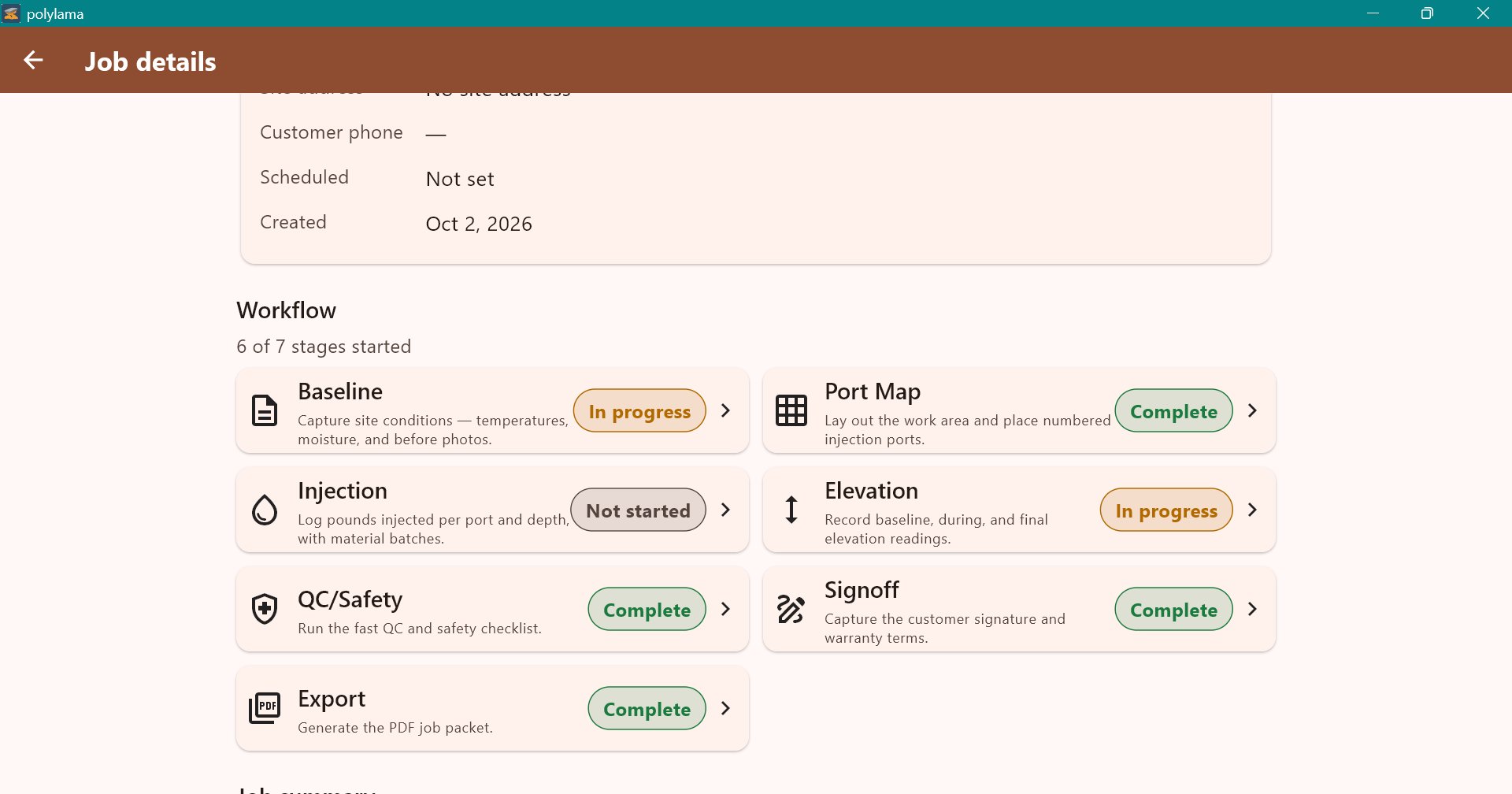
Task: Click Elevation's In progress status badge
Action: (x=1166, y=510)
